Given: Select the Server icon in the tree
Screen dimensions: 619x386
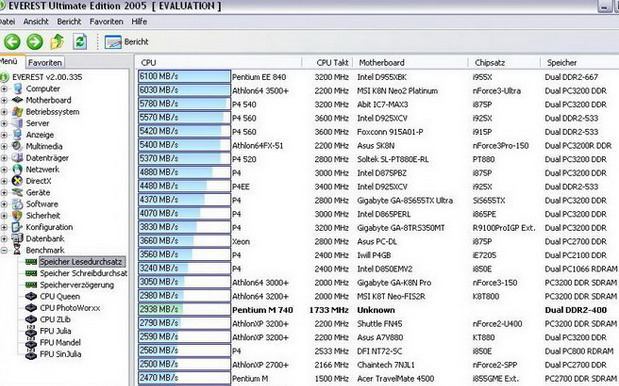Looking at the screenshot, I should pos(18,123).
